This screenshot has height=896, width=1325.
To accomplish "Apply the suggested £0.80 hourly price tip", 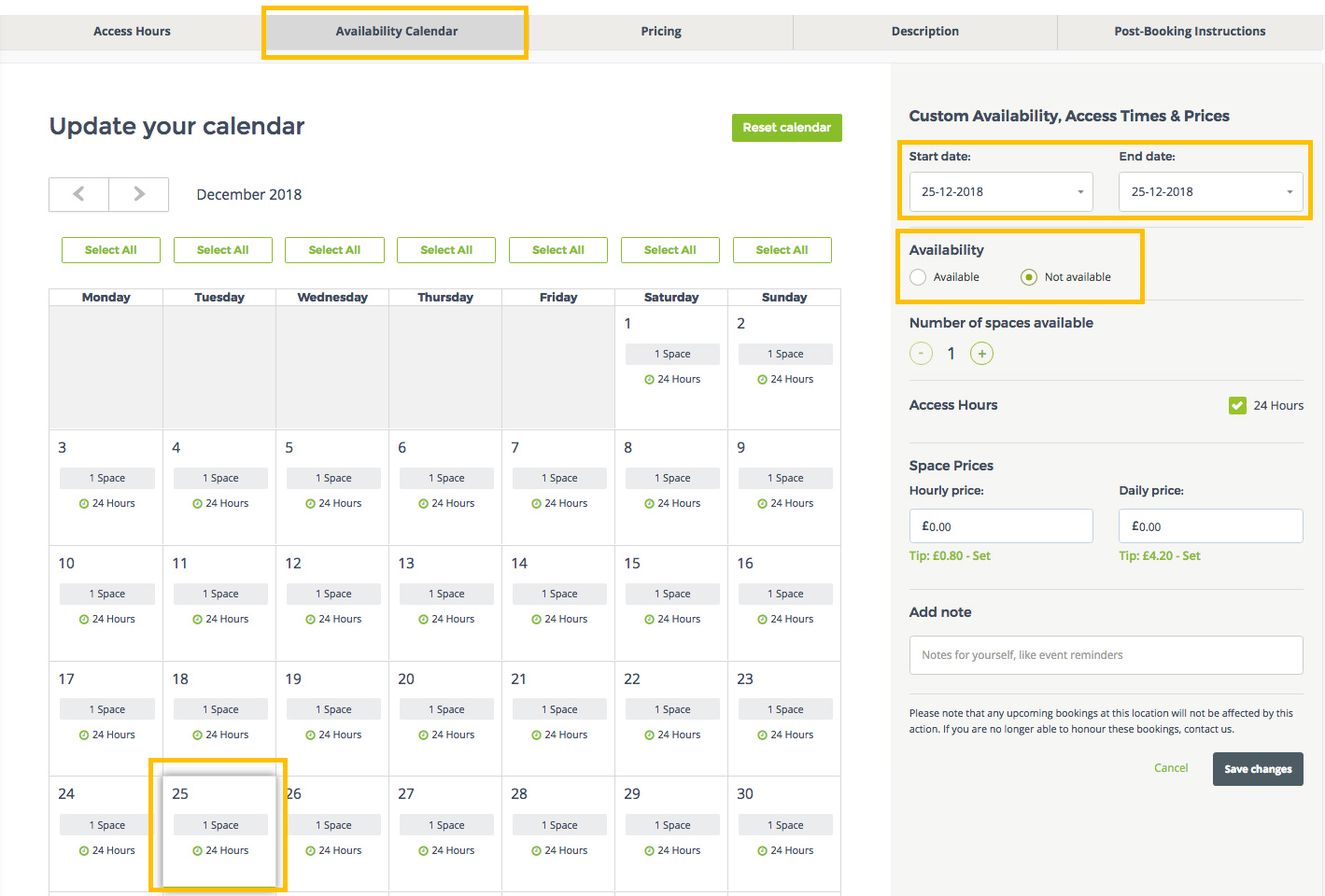I will click(950, 555).
